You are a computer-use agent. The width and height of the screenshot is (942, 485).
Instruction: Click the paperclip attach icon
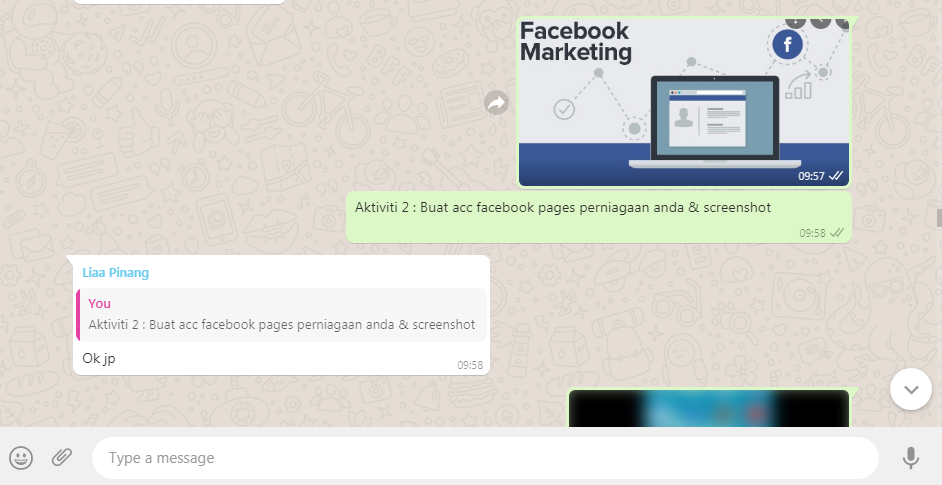tap(62, 458)
